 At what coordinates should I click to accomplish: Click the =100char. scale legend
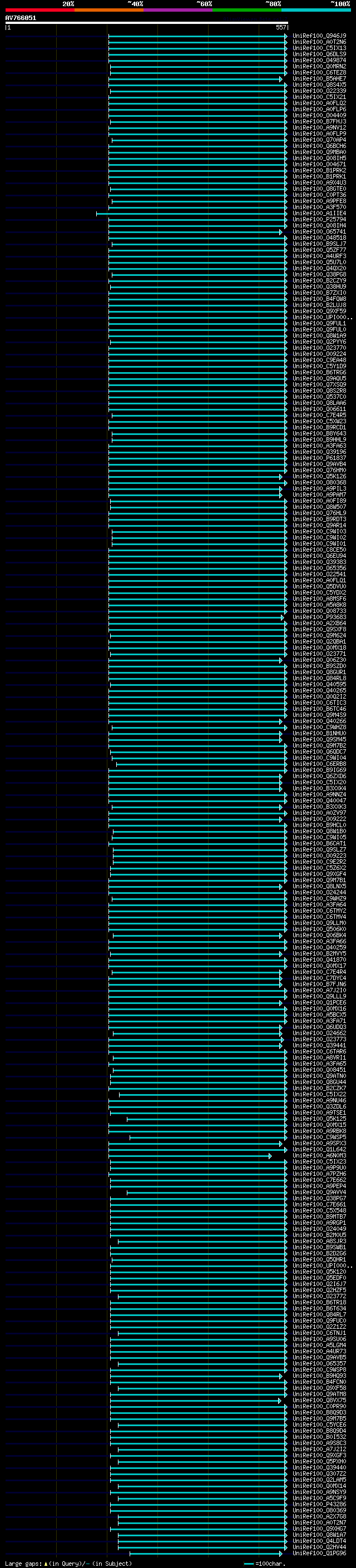click(265, 1563)
